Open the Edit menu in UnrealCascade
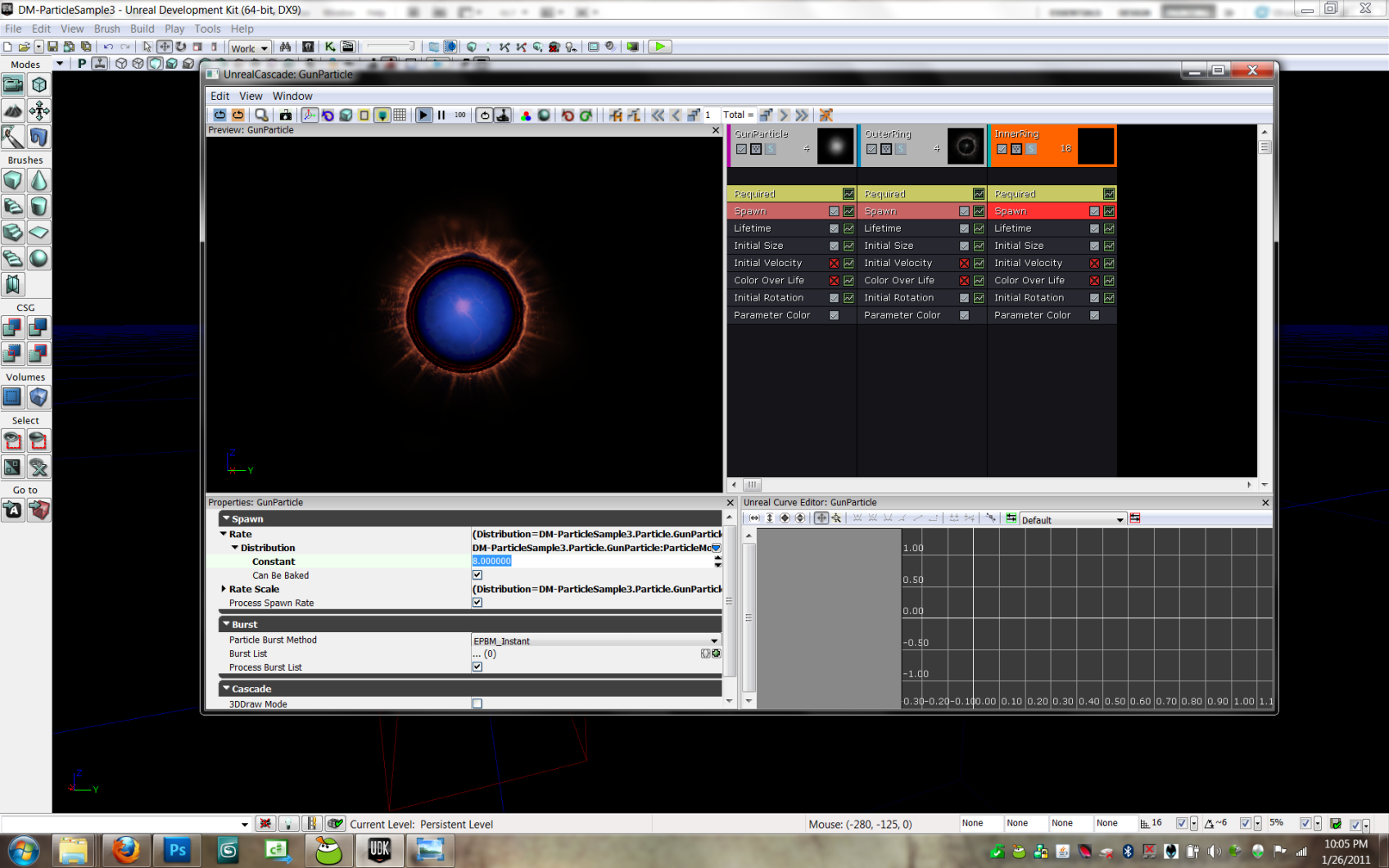The height and width of the screenshot is (868, 1389). click(219, 96)
